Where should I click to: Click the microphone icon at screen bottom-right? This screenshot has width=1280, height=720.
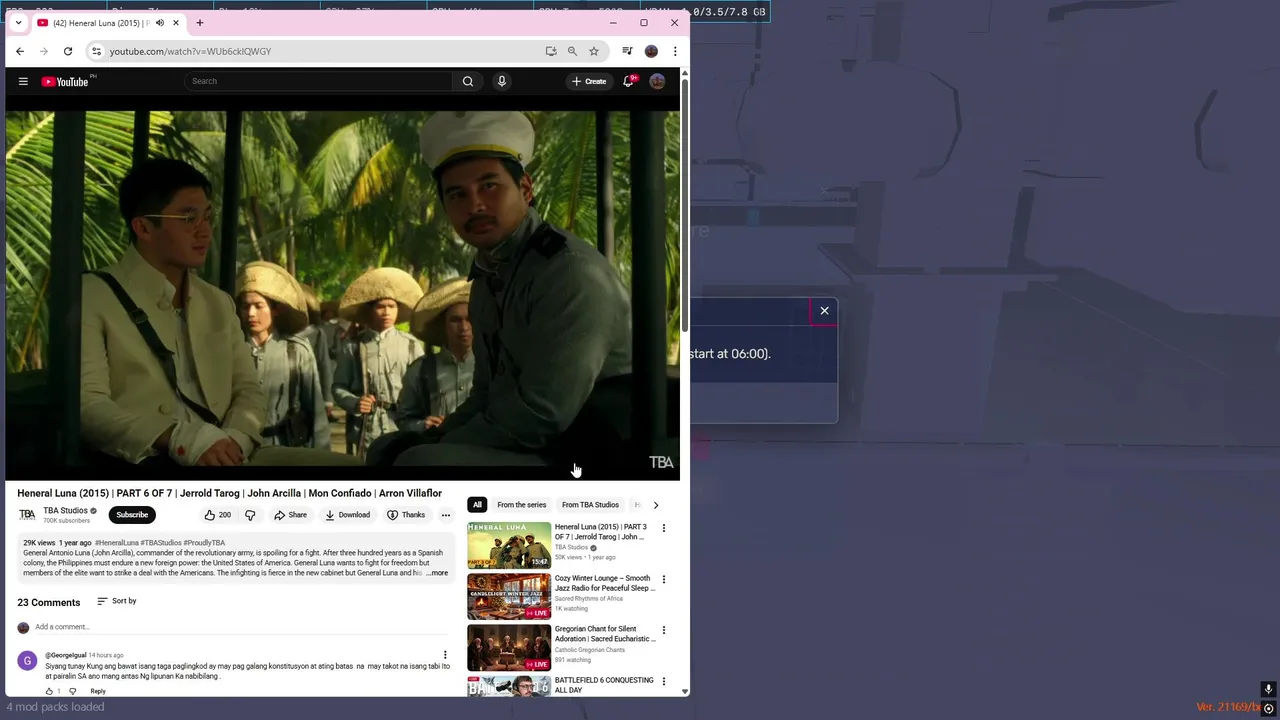pos(1268,689)
